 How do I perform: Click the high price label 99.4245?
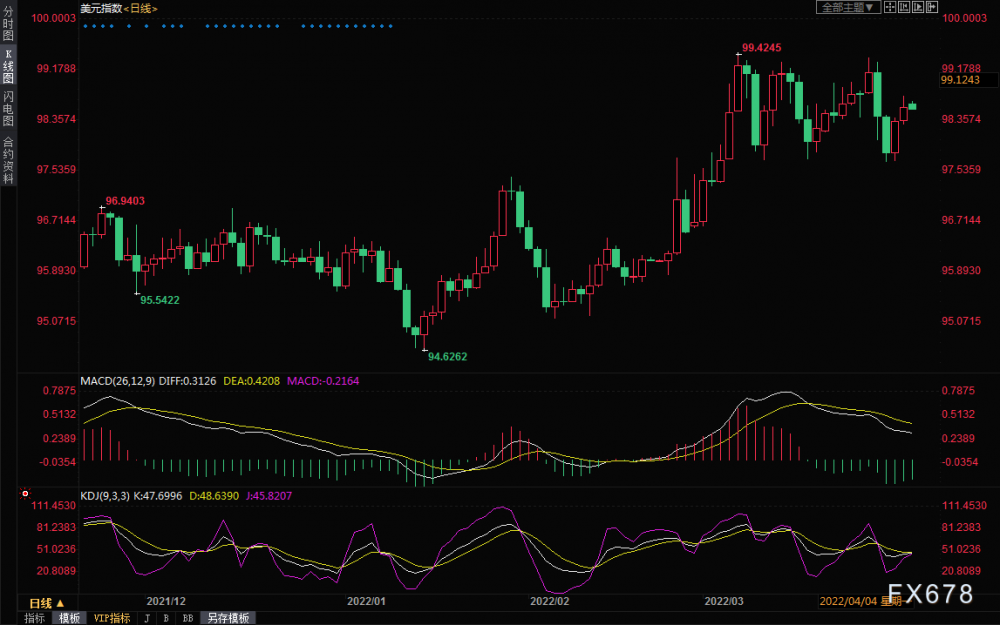[761, 47]
